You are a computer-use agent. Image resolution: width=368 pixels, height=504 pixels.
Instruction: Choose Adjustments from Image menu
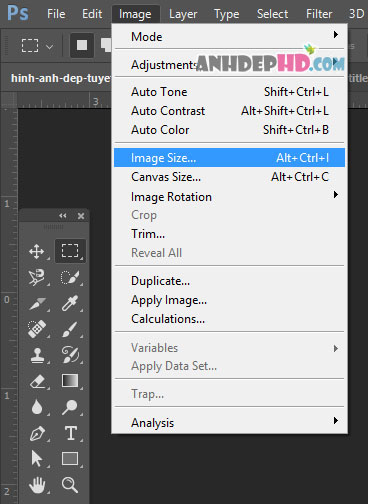[229, 65]
